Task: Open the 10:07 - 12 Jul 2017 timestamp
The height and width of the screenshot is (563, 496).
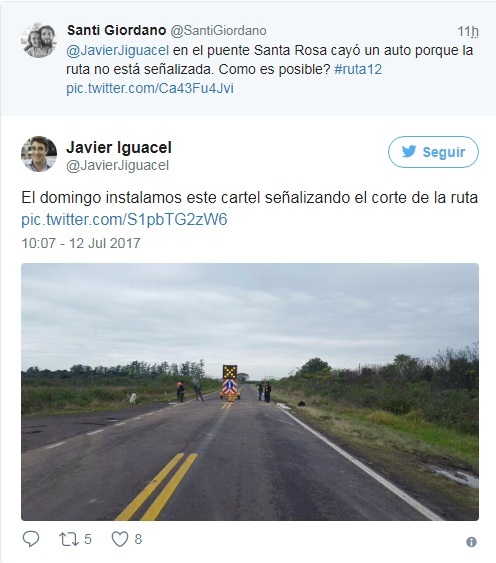Action: pyautogui.click(x=81, y=243)
